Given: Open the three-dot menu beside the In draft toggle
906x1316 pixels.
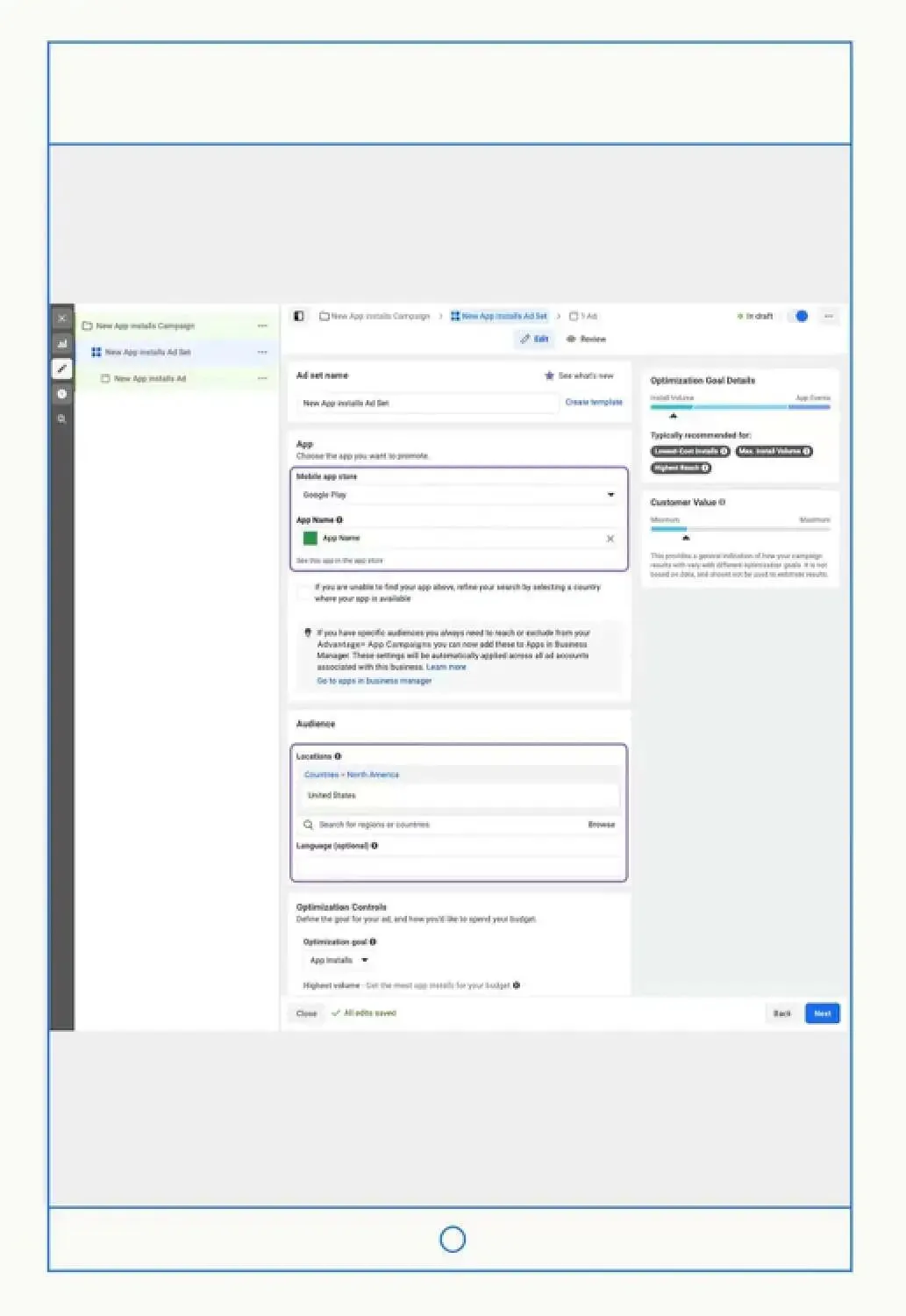Looking at the screenshot, I should [828, 316].
